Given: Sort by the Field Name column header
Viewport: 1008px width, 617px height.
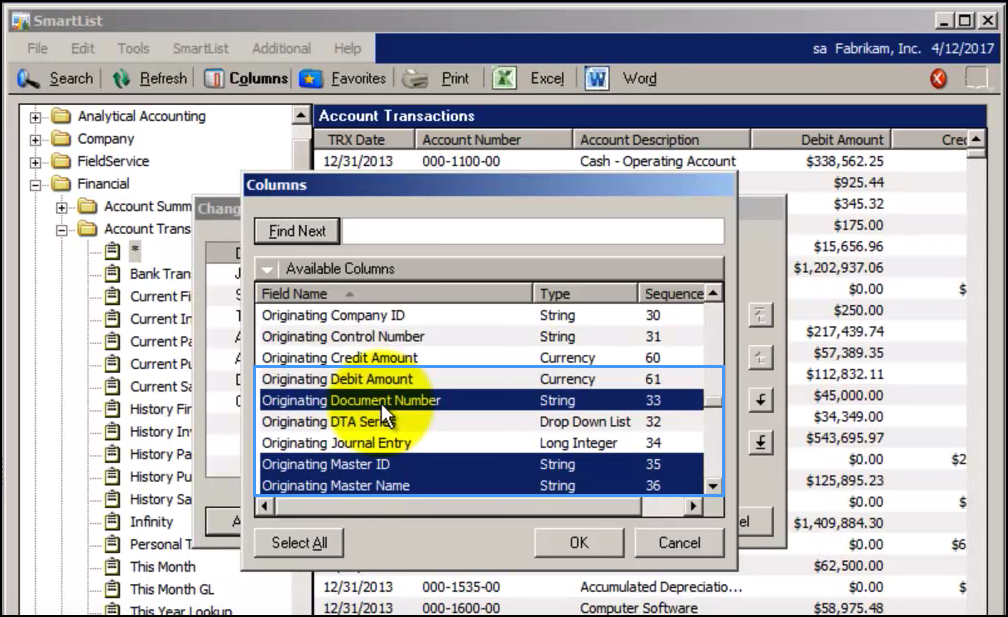Looking at the screenshot, I should pyautogui.click(x=393, y=294).
